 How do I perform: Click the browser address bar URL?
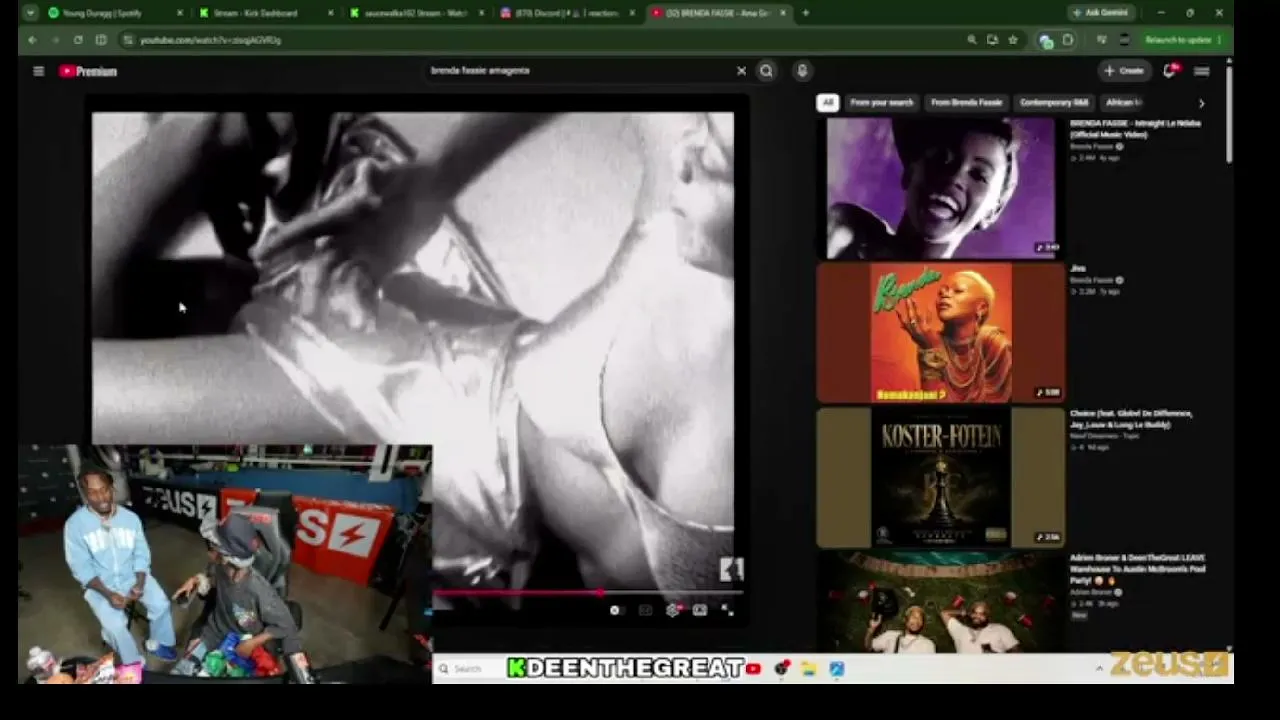[210, 40]
